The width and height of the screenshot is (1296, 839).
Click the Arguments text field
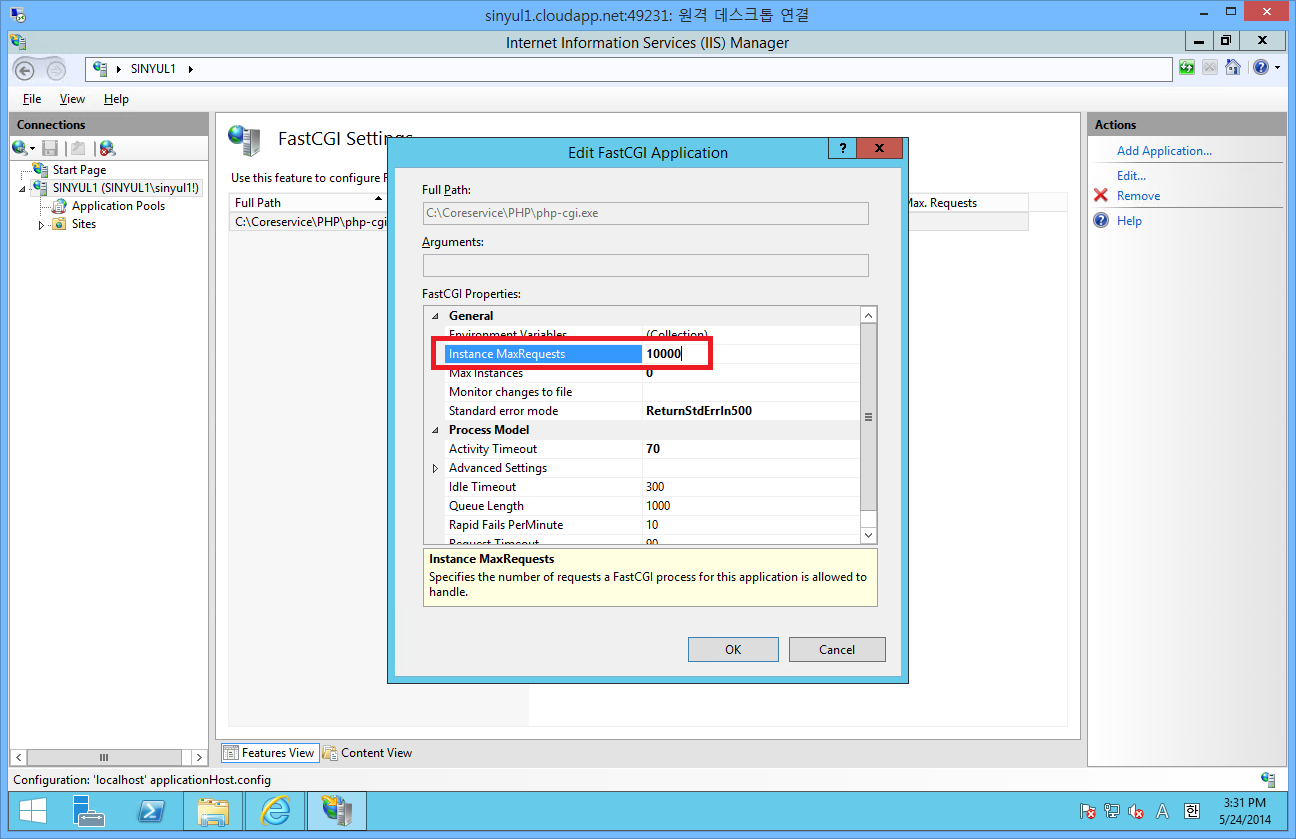(645, 265)
